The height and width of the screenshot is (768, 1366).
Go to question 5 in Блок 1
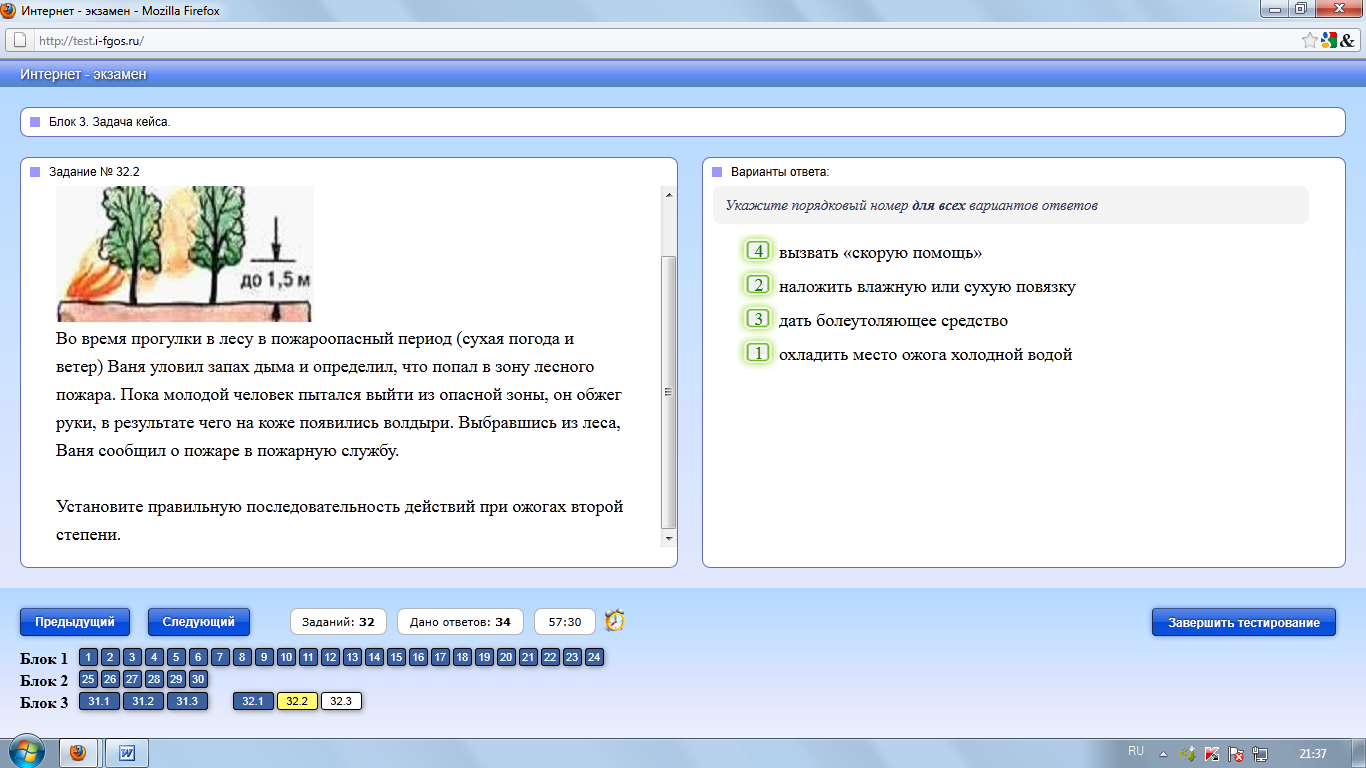(176, 657)
